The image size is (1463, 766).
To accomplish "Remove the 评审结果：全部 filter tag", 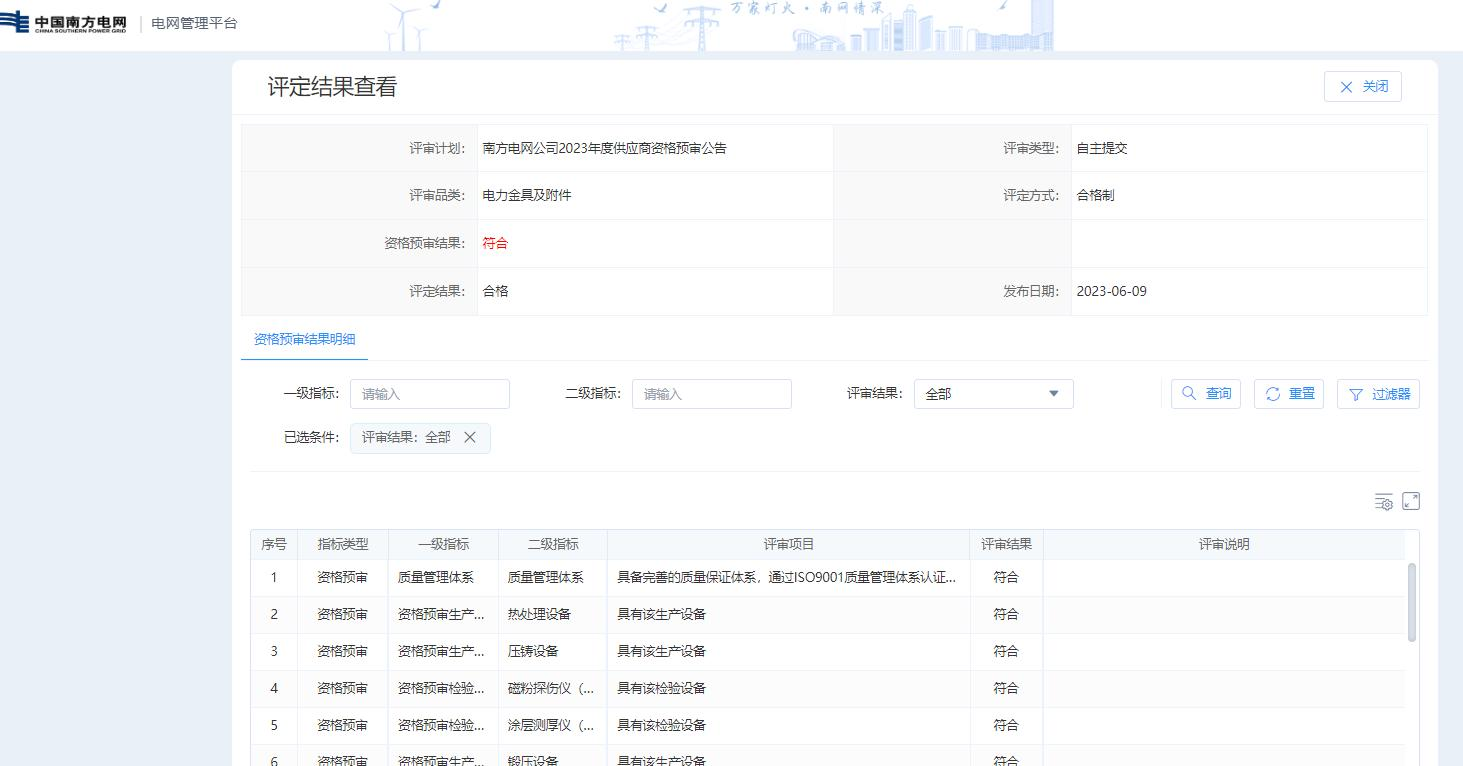I will point(470,437).
